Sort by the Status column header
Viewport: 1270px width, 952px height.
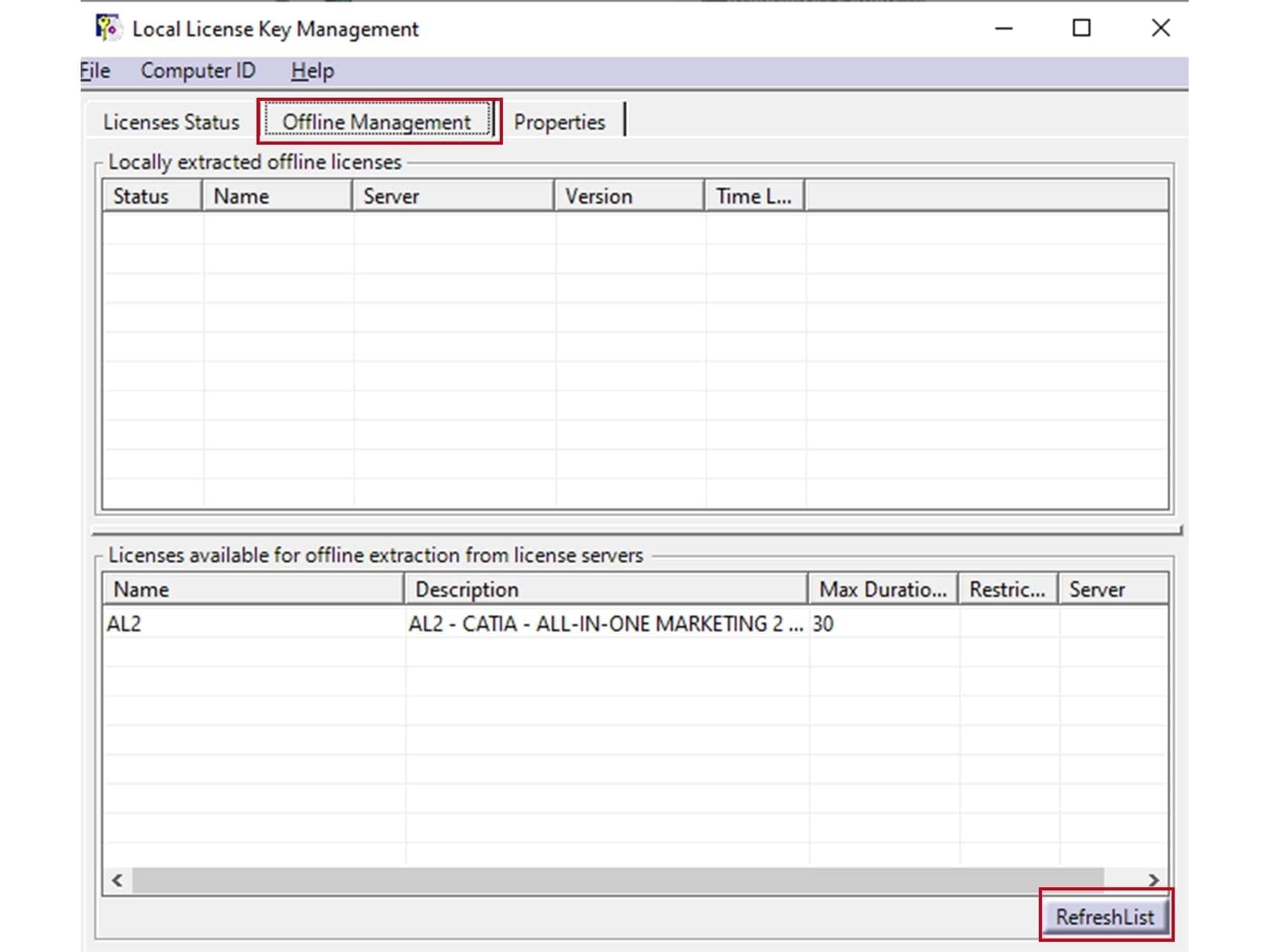[x=152, y=196]
